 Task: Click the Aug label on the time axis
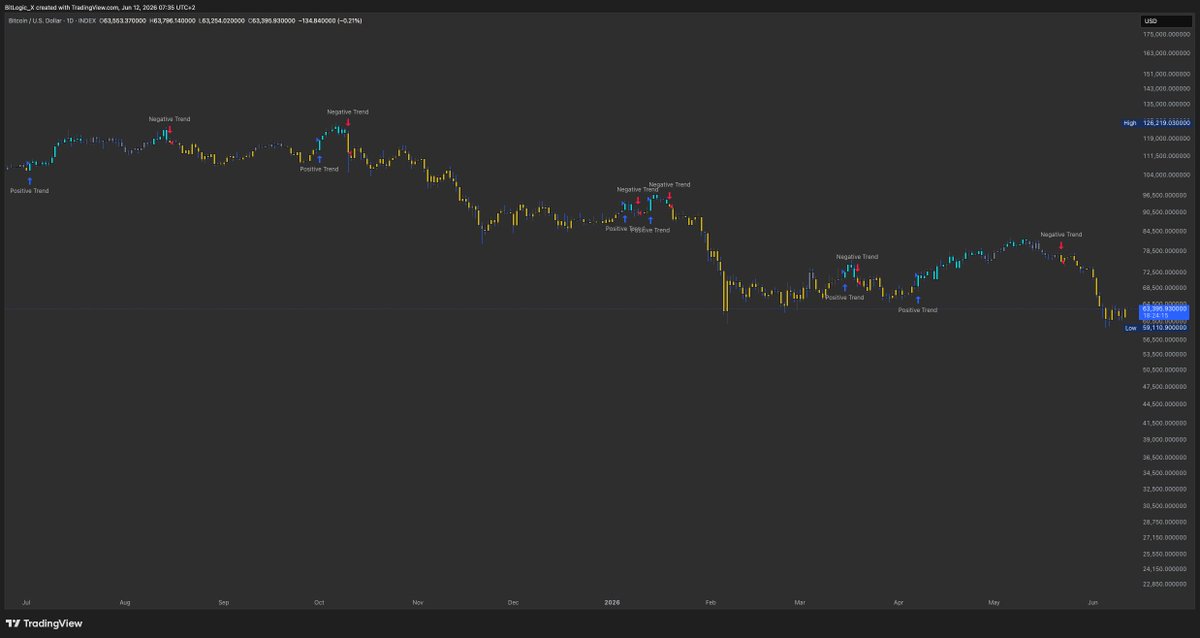tap(125, 603)
